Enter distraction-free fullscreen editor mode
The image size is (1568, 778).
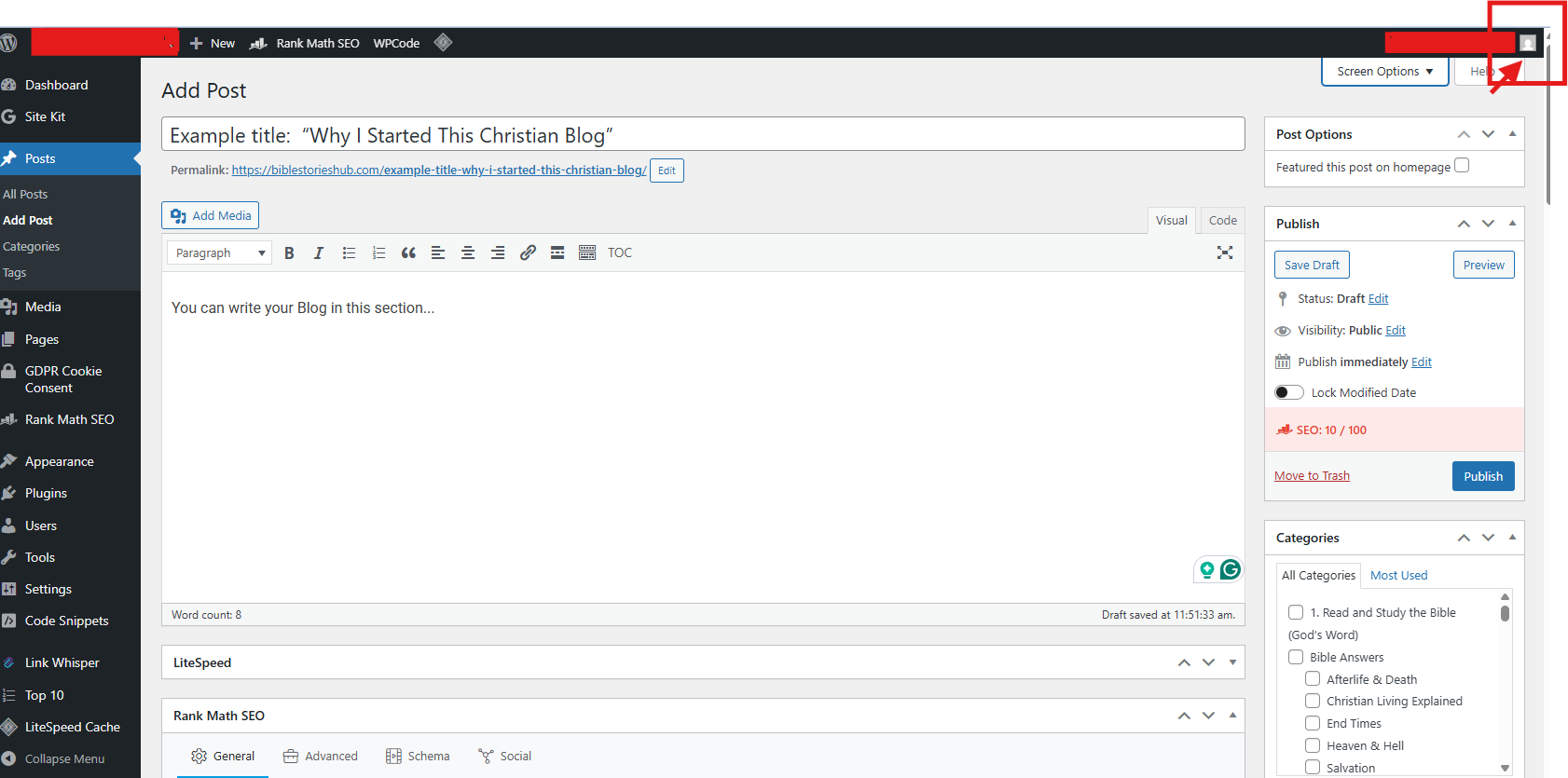click(x=1225, y=253)
